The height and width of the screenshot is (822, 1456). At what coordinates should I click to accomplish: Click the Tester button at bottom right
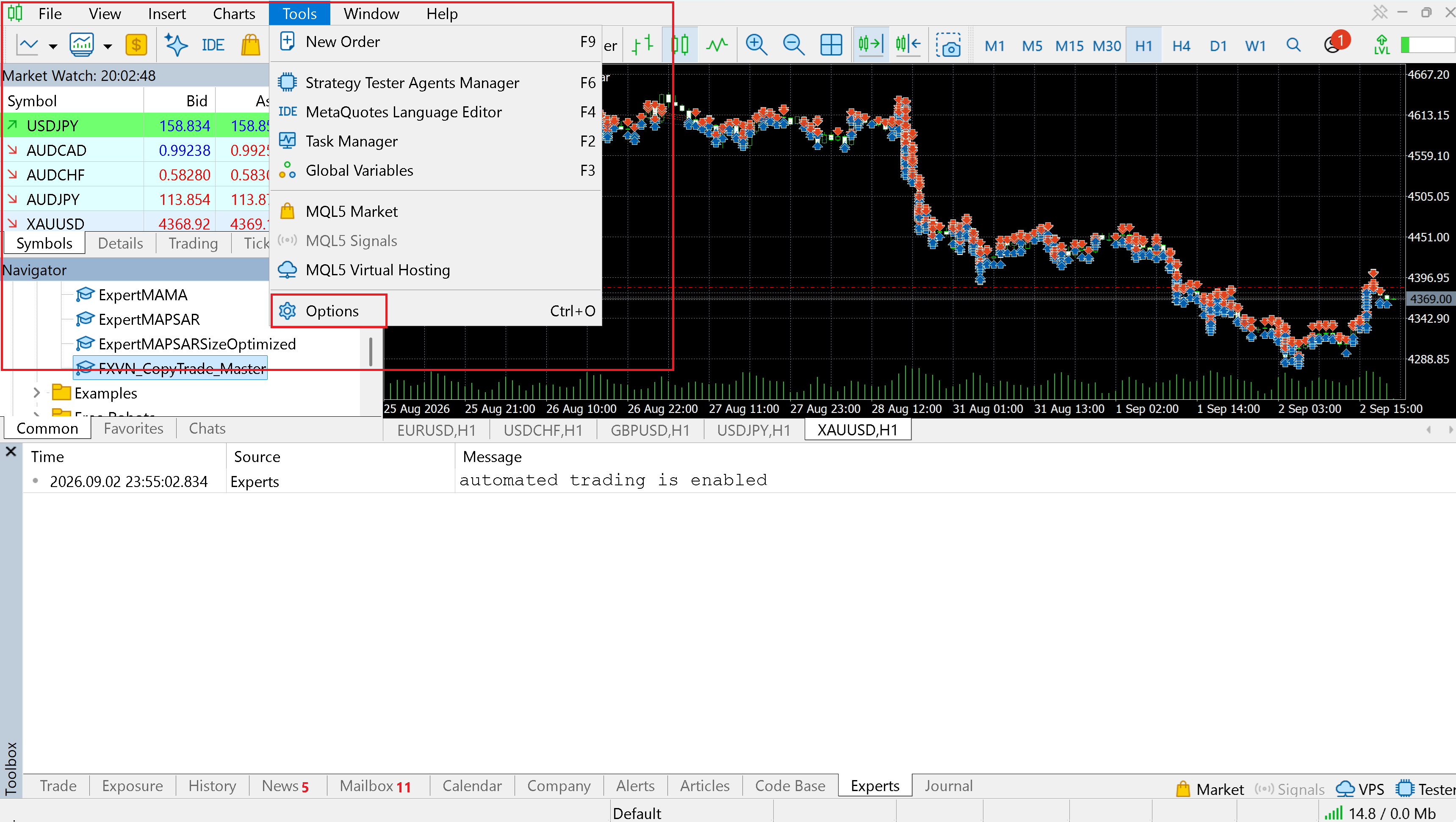click(x=1425, y=789)
